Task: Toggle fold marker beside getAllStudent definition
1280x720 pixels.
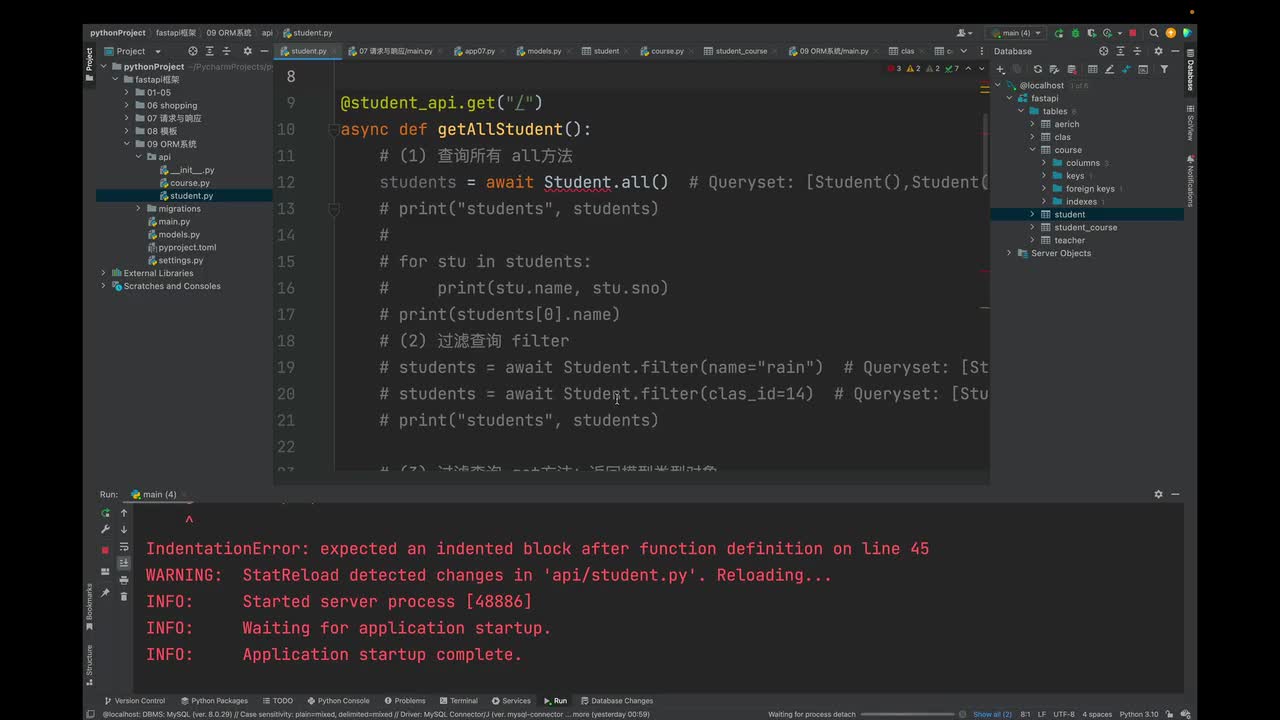Action: click(334, 130)
